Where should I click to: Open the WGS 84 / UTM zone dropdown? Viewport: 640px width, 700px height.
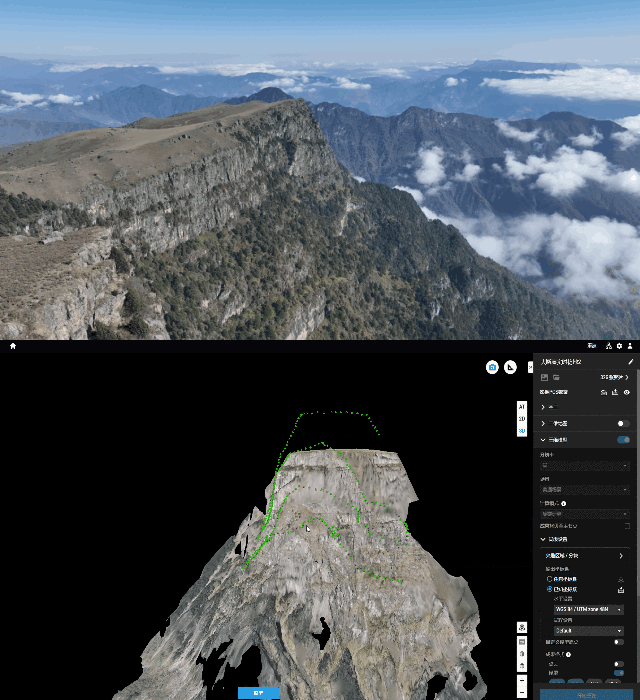pyautogui.click(x=589, y=609)
